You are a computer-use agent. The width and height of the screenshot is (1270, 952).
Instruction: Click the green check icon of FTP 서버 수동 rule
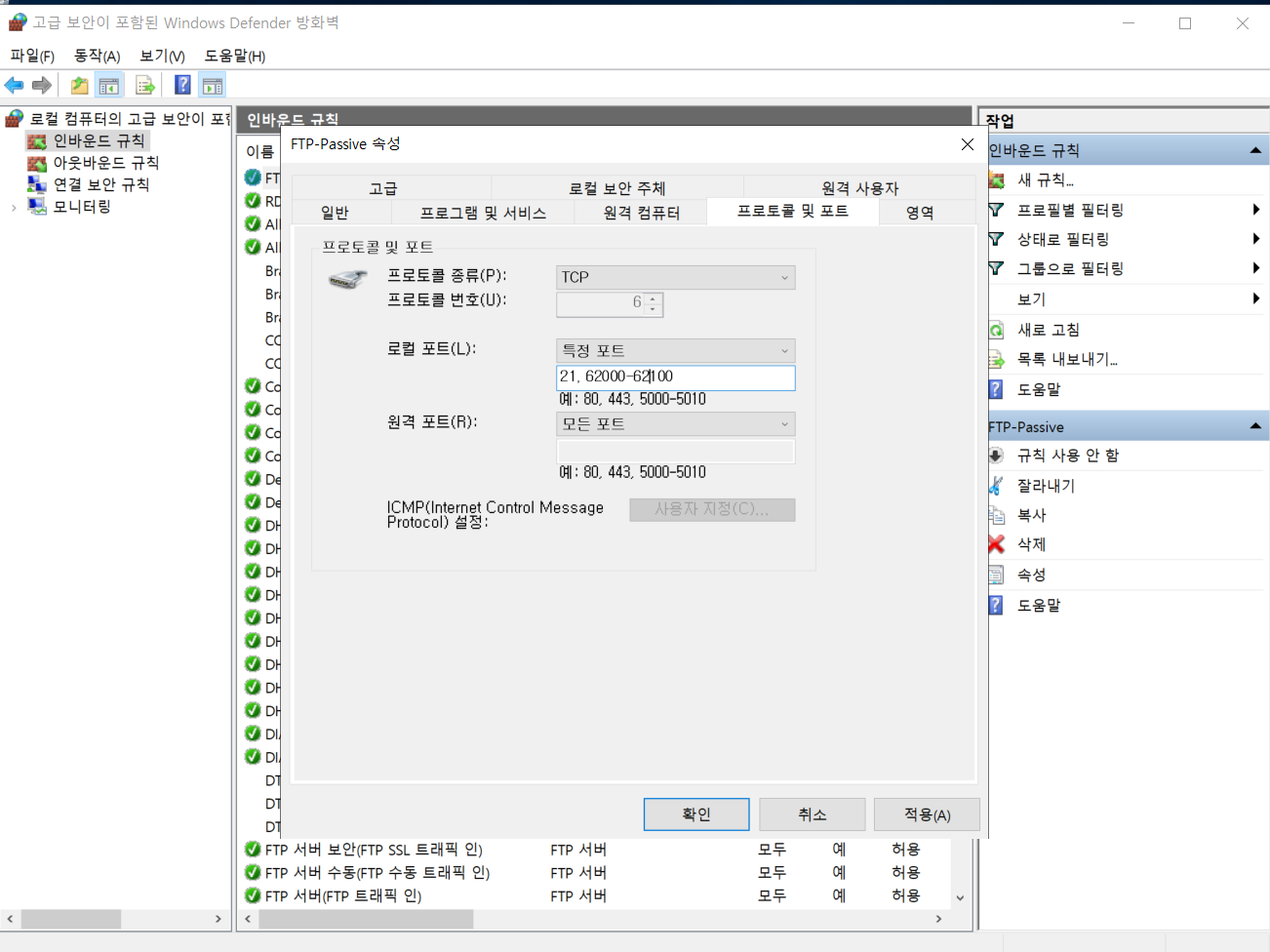click(253, 873)
